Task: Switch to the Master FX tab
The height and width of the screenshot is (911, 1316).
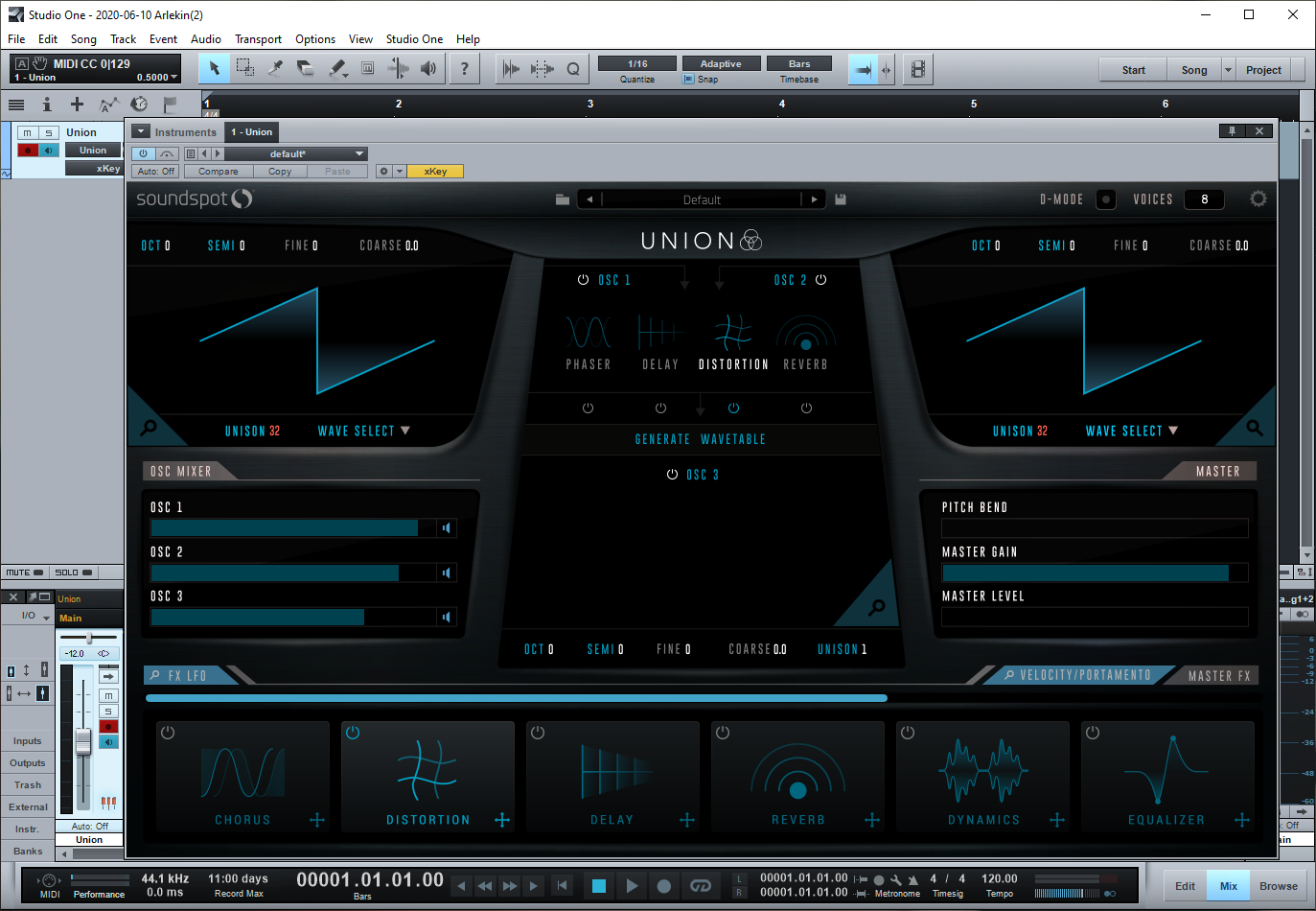Action: 1219,676
